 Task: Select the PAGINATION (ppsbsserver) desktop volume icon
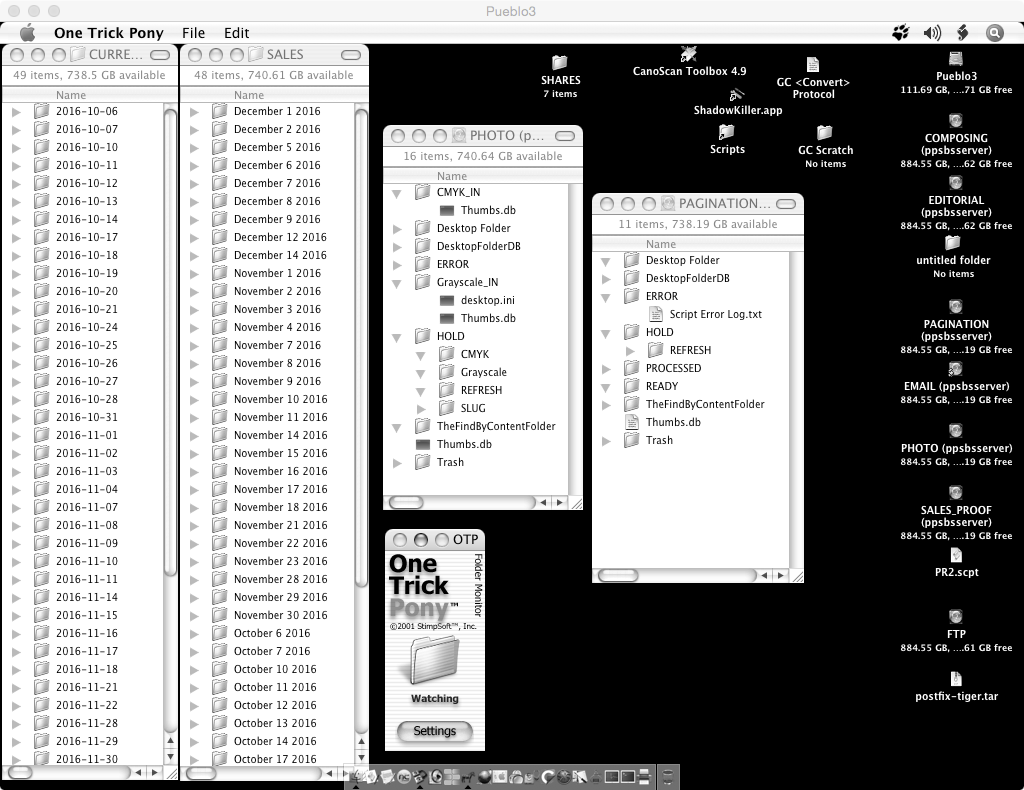955,307
